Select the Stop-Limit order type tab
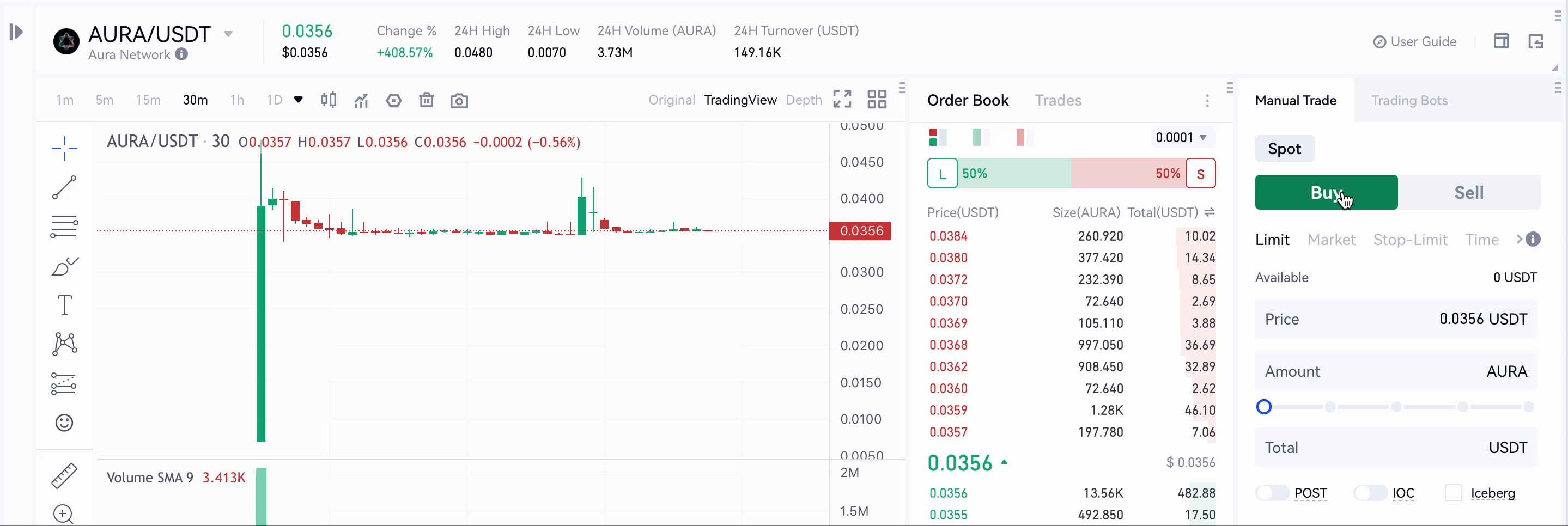Screen dimensions: 1568x526 pyautogui.click(x=1410, y=240)
